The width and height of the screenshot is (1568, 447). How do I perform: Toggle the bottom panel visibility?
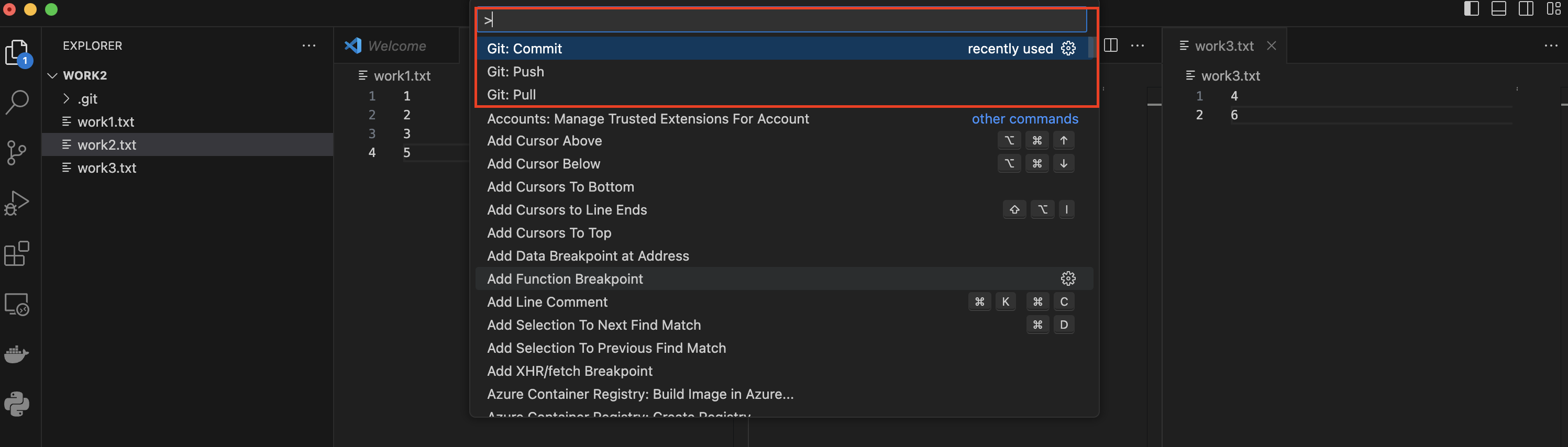tap(1499, 9)
